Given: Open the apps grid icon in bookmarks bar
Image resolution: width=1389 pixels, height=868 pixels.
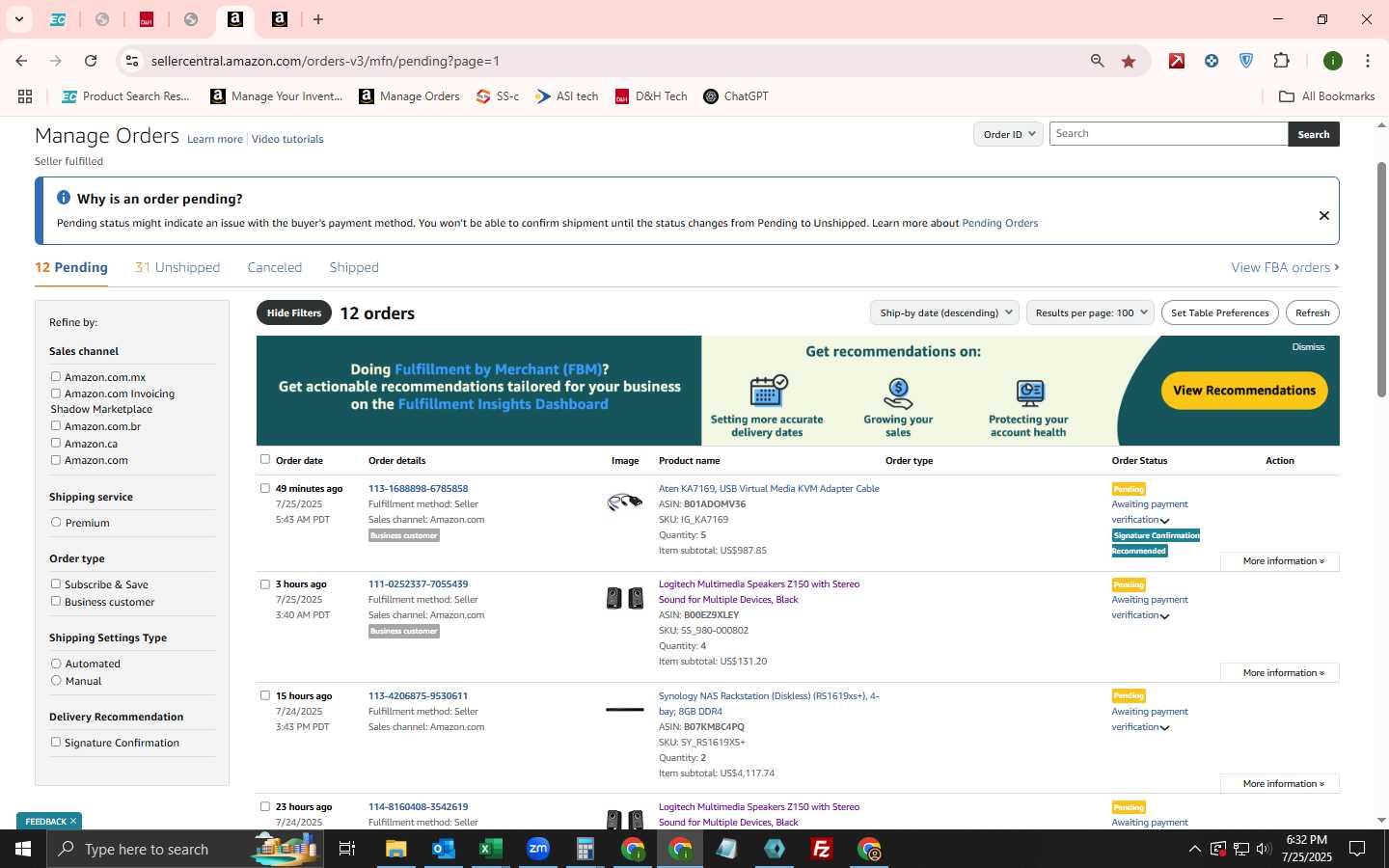Looking at the screenshot, I should [x=25, y=96].
